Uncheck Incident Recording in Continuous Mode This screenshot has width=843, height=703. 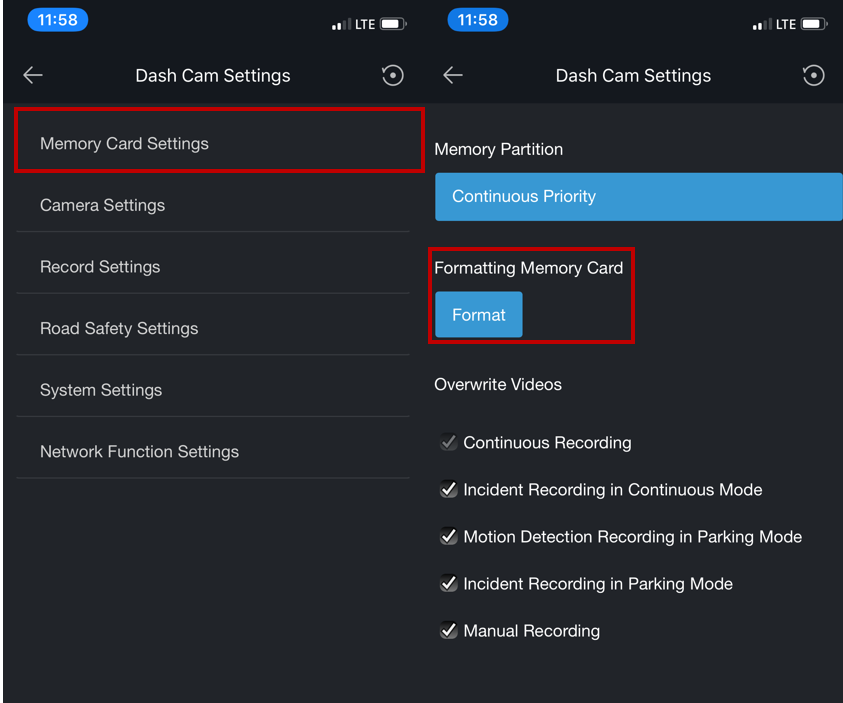click(448, 490)
